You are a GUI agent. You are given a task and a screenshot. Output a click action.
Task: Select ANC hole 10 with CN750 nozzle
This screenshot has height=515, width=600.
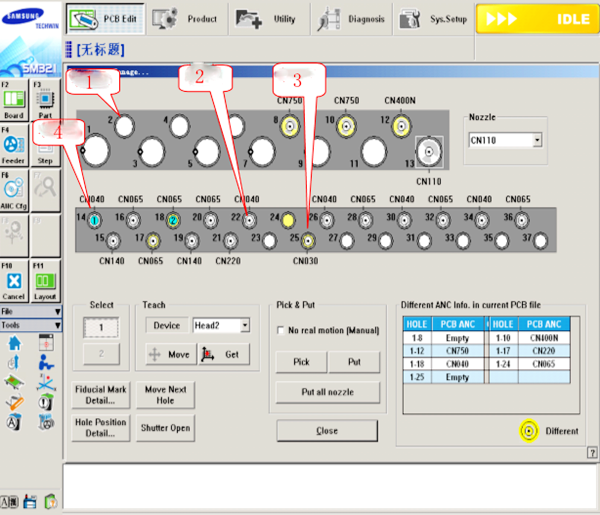[x=346, y=126]
